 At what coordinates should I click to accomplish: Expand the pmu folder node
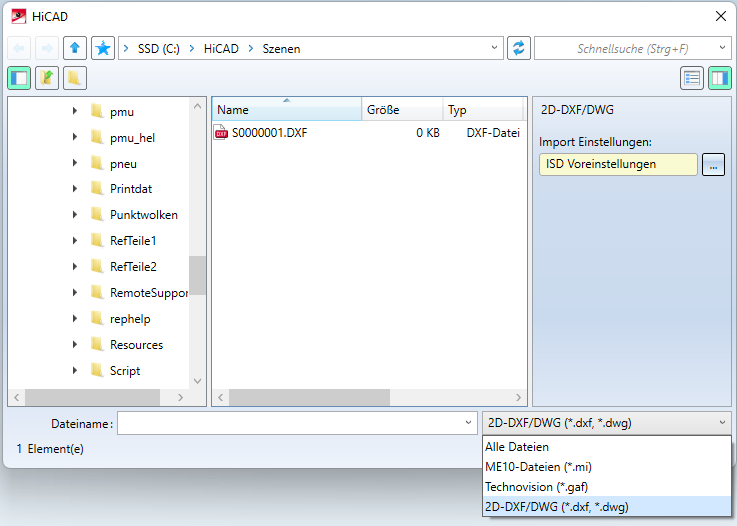(75, 111)
